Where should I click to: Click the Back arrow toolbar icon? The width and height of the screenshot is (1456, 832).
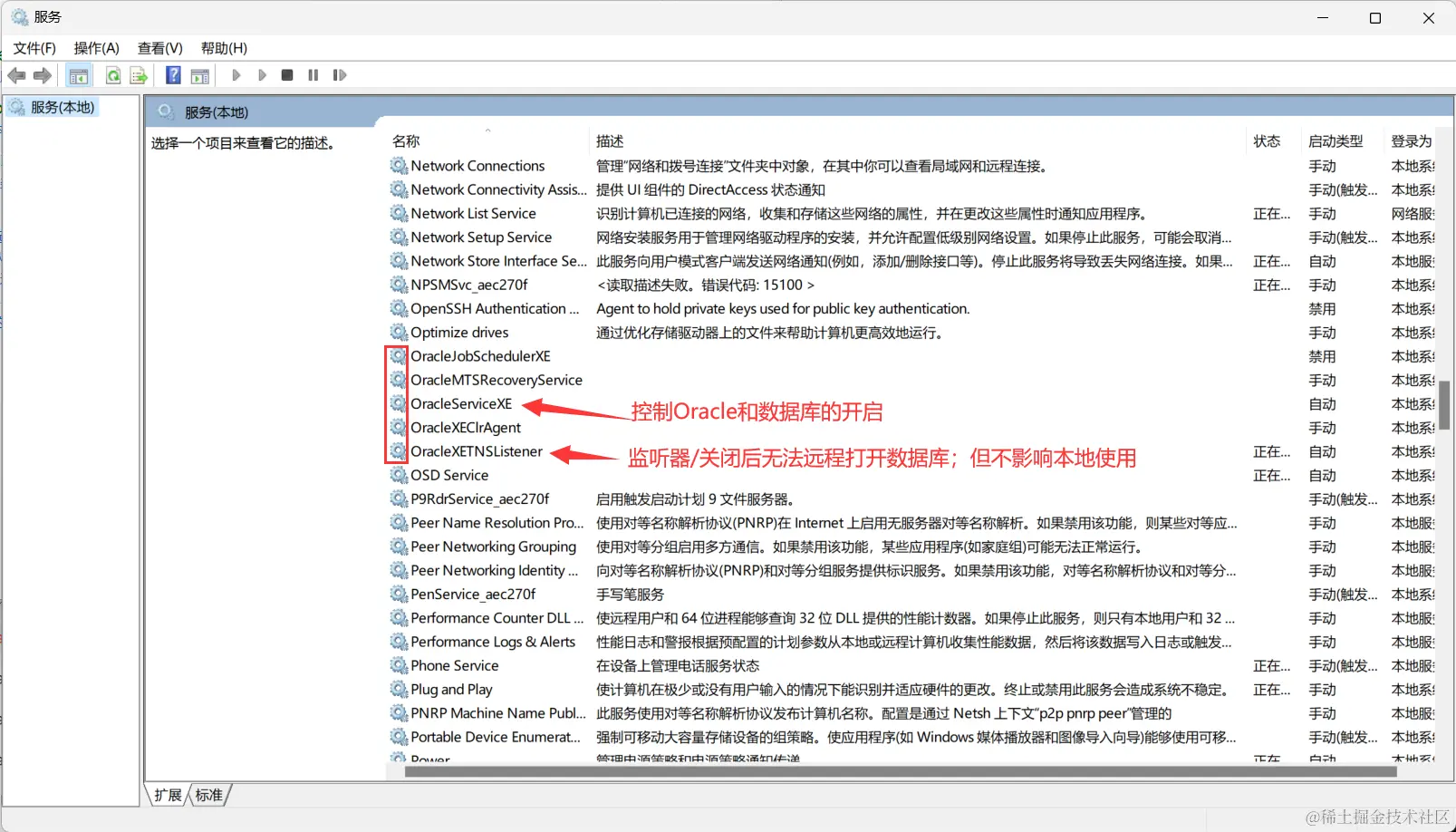16,75
